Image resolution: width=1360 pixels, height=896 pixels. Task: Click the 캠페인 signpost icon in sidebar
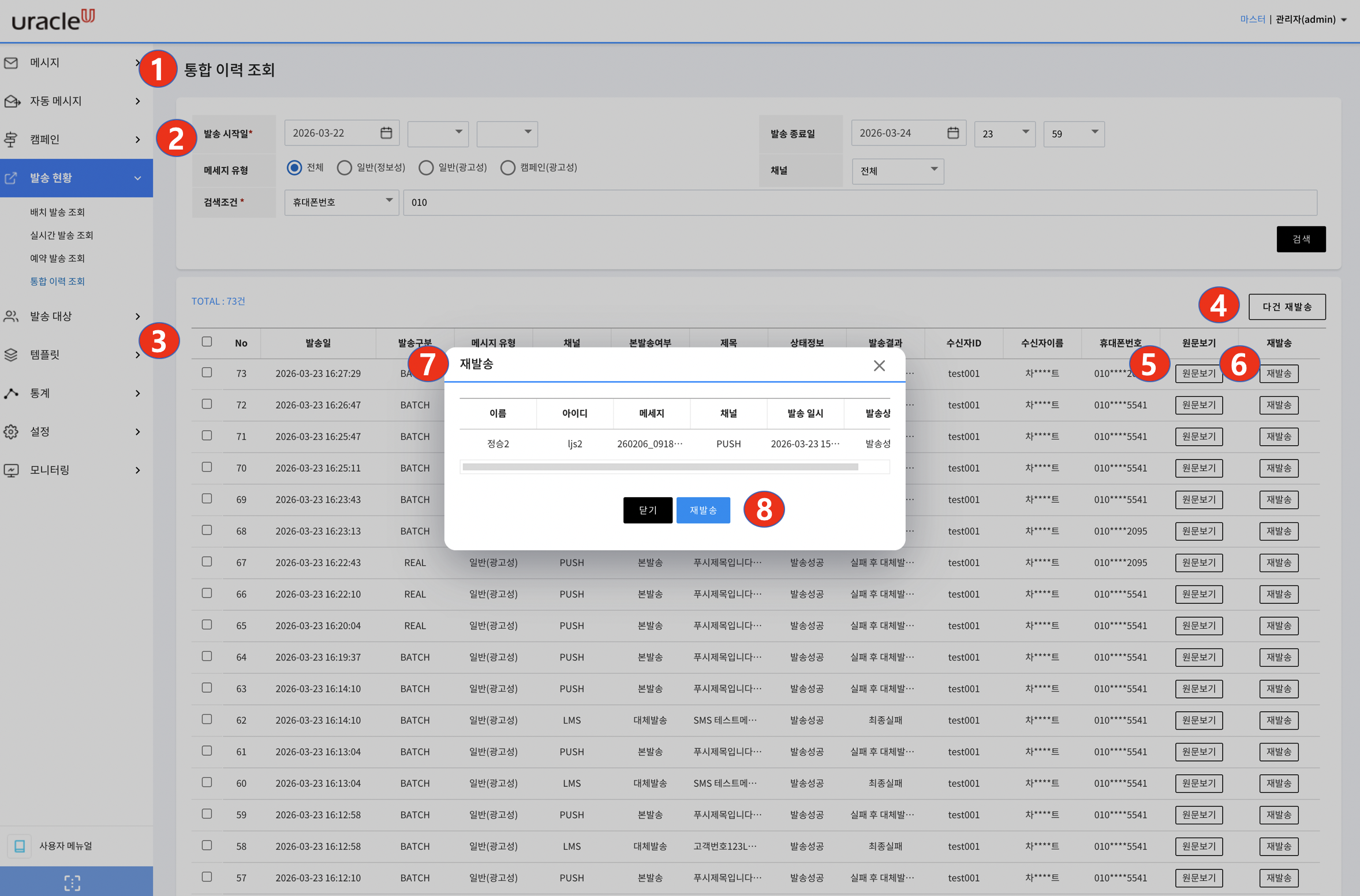point(11,139)
